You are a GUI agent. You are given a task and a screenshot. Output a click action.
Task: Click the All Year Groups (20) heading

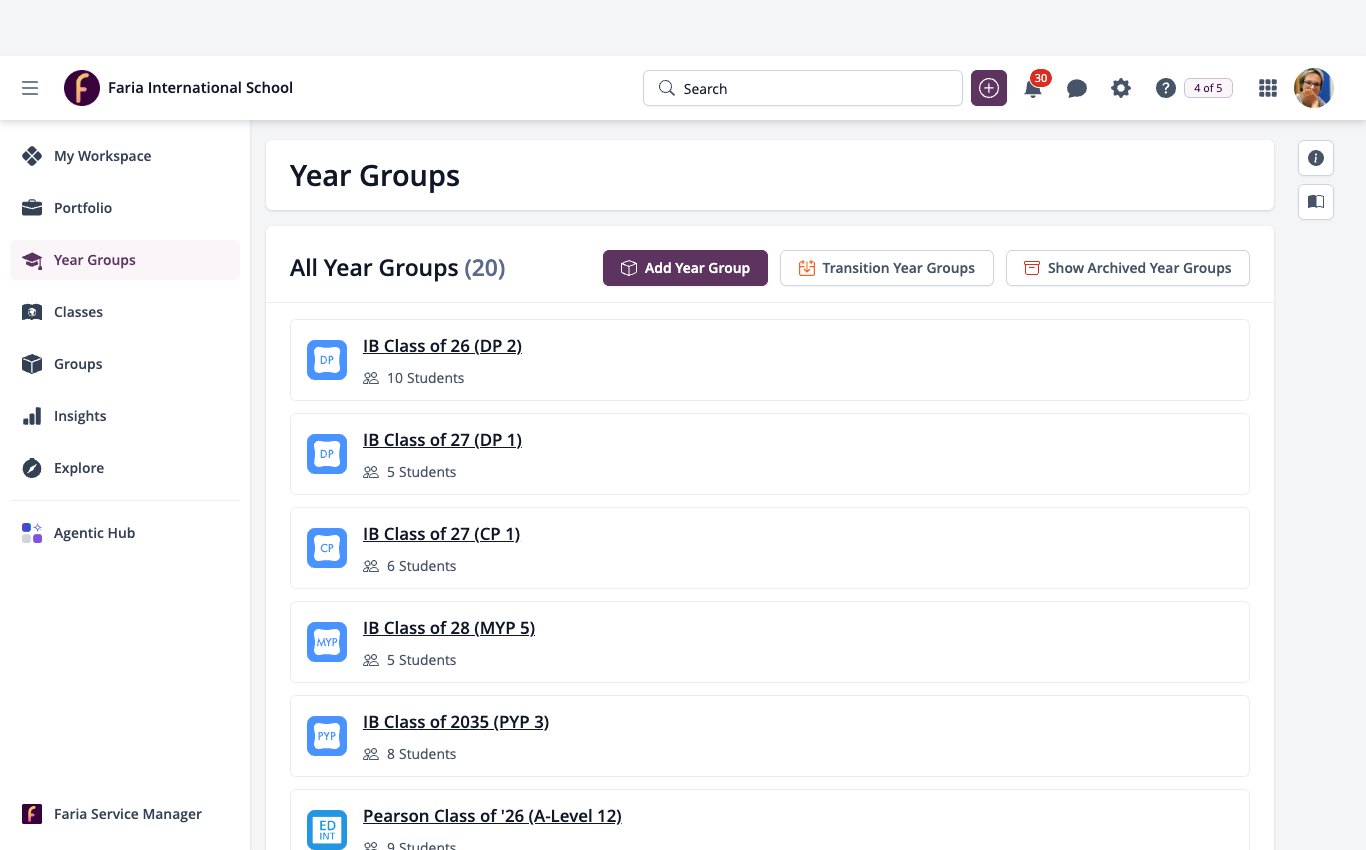point(397,268)
